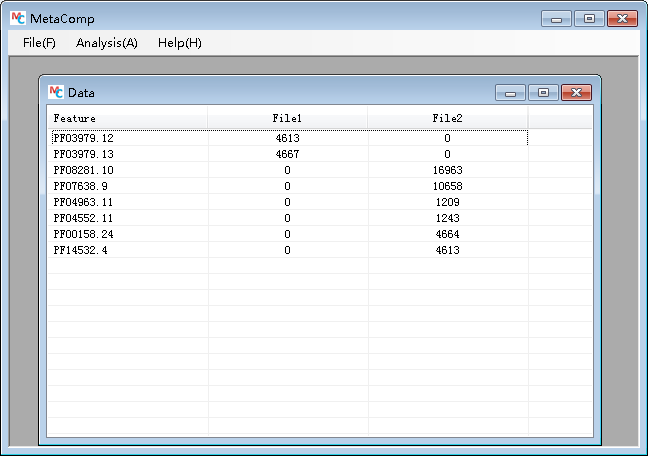
Task: Click the MetaComp app icon in title bar
Action: pyautogui.click(x=17, y=19)
